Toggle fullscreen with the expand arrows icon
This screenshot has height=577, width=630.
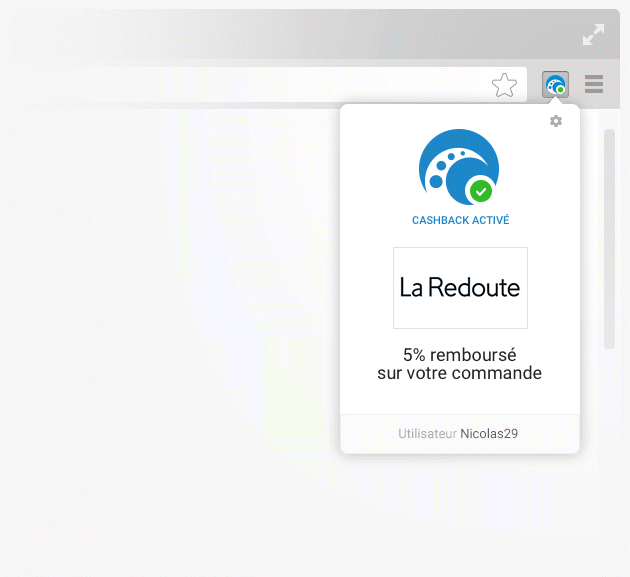click(593, 35)
